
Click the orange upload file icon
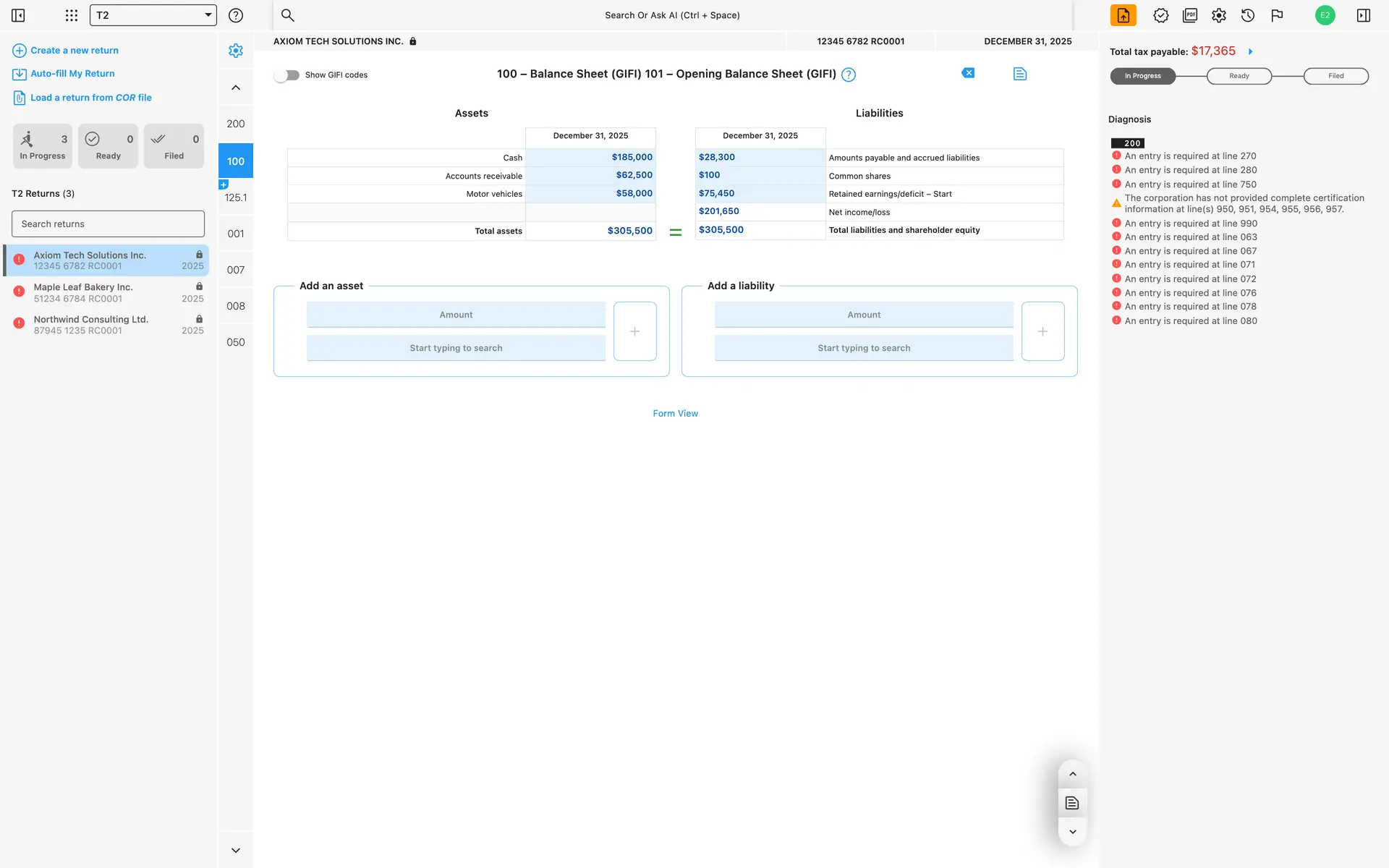pos(1123,15)
